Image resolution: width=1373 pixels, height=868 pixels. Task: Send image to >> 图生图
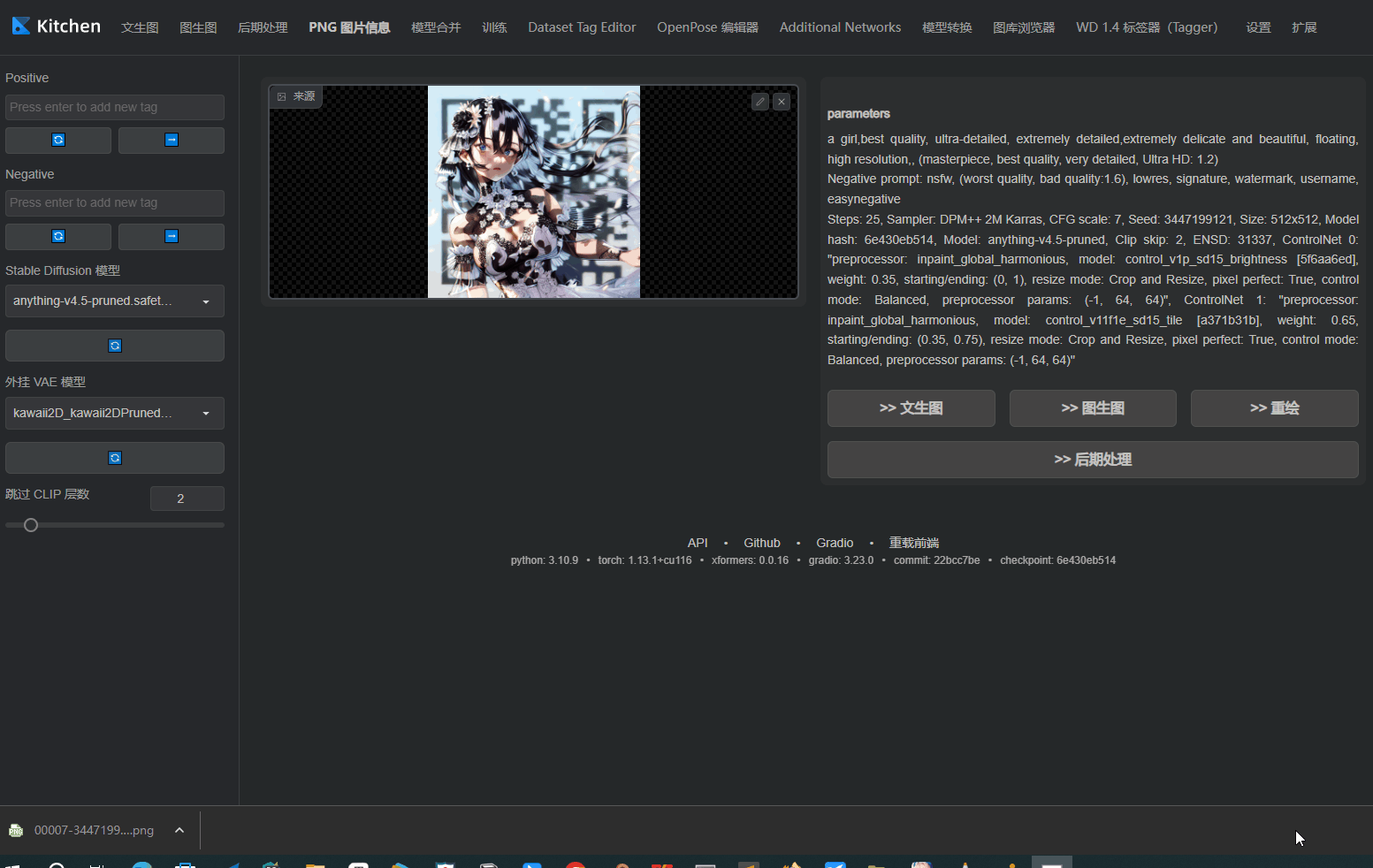click(x=1093, y=408)
